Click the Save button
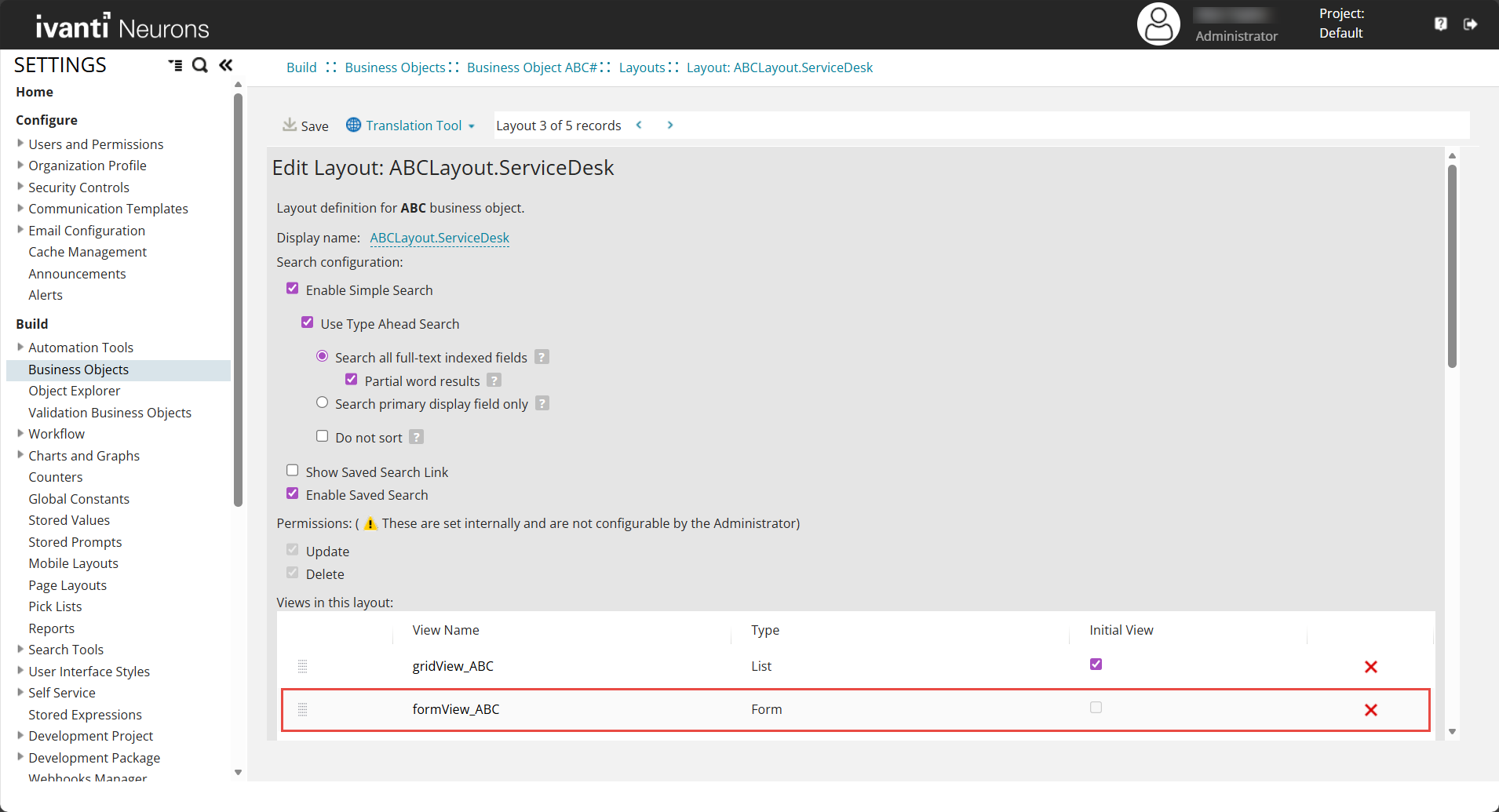 pos(306,126)
